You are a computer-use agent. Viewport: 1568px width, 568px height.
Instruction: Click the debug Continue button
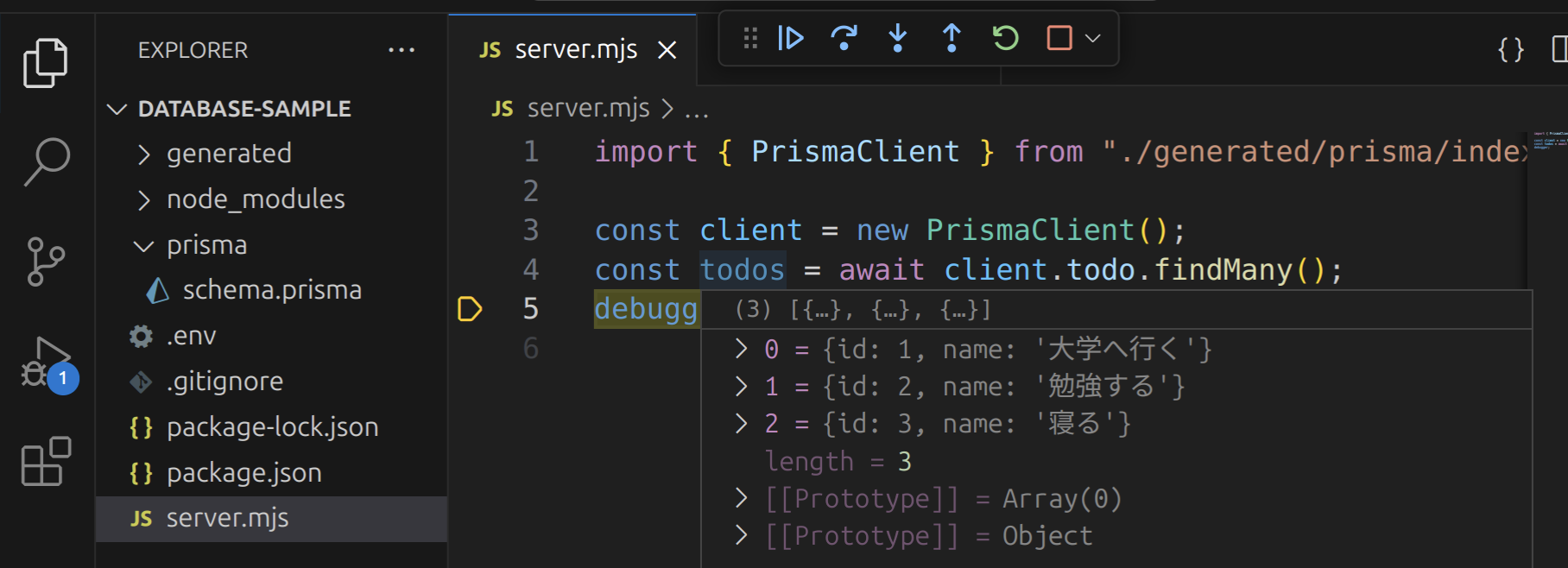click(790, 38)
